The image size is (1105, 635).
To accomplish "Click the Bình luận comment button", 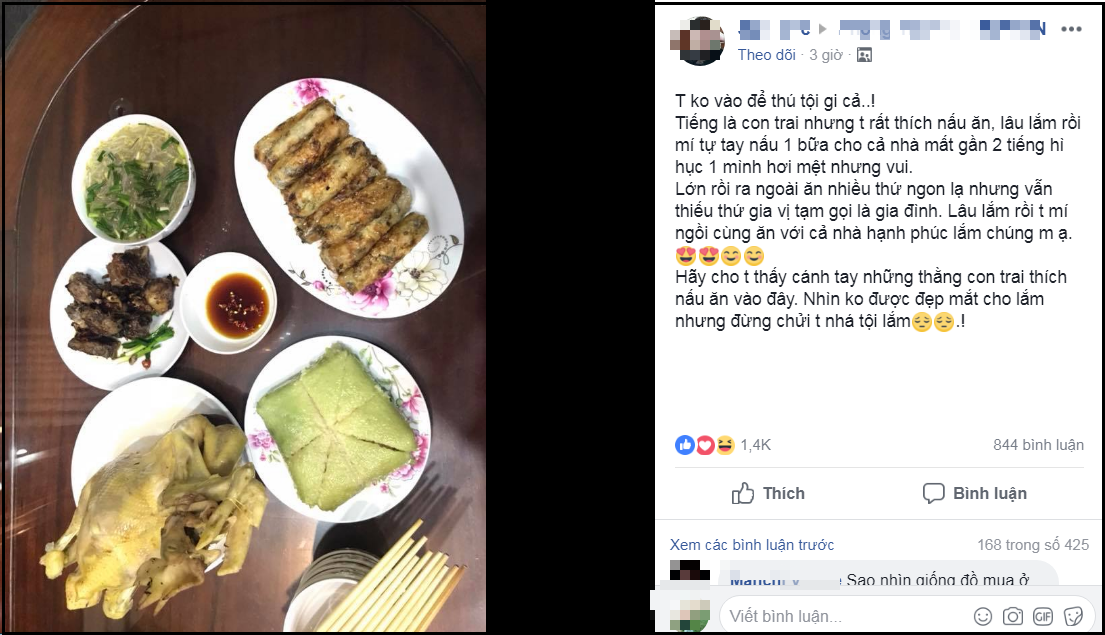I will point(975,493).
